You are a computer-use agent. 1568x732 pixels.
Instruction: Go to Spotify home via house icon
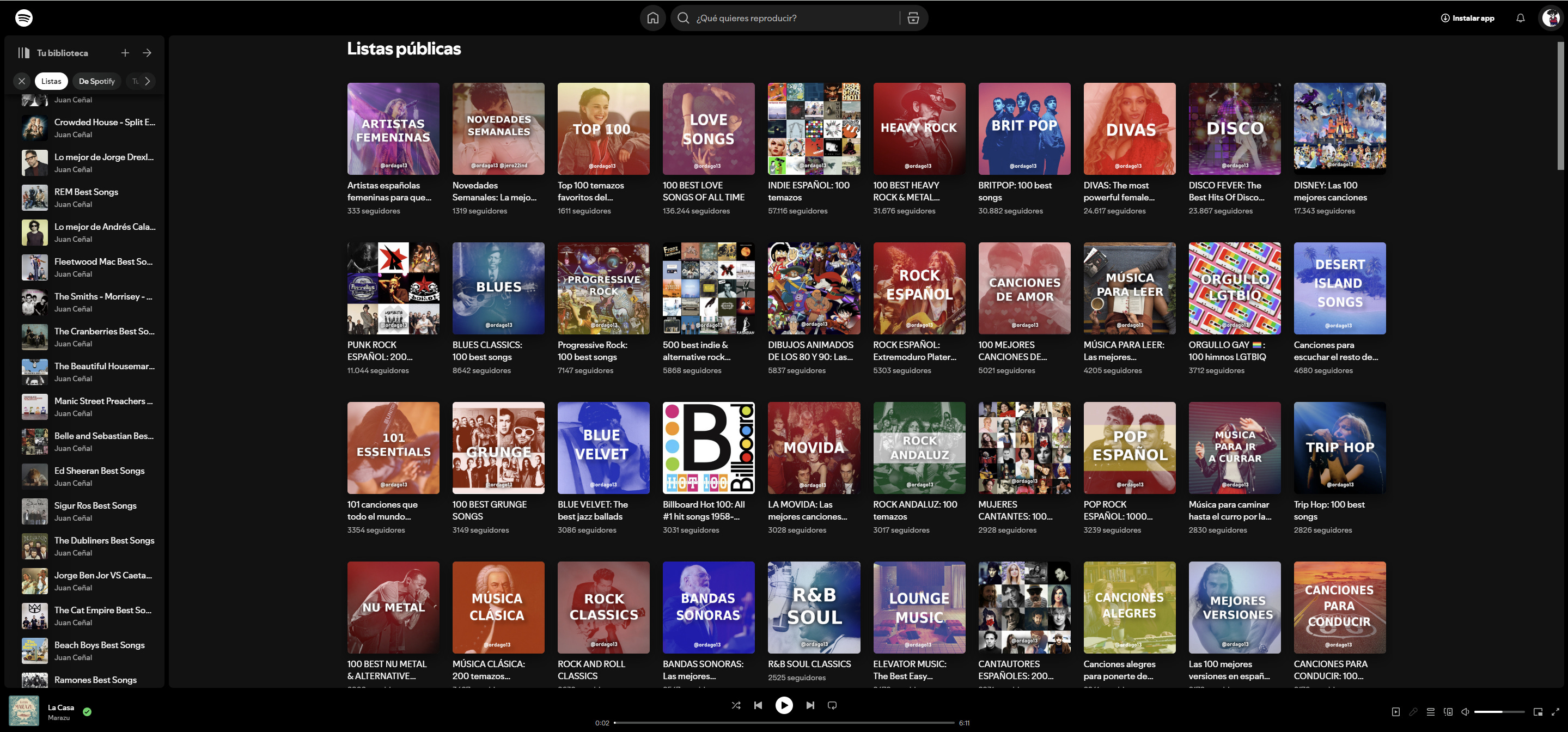[x=652, y=19]
